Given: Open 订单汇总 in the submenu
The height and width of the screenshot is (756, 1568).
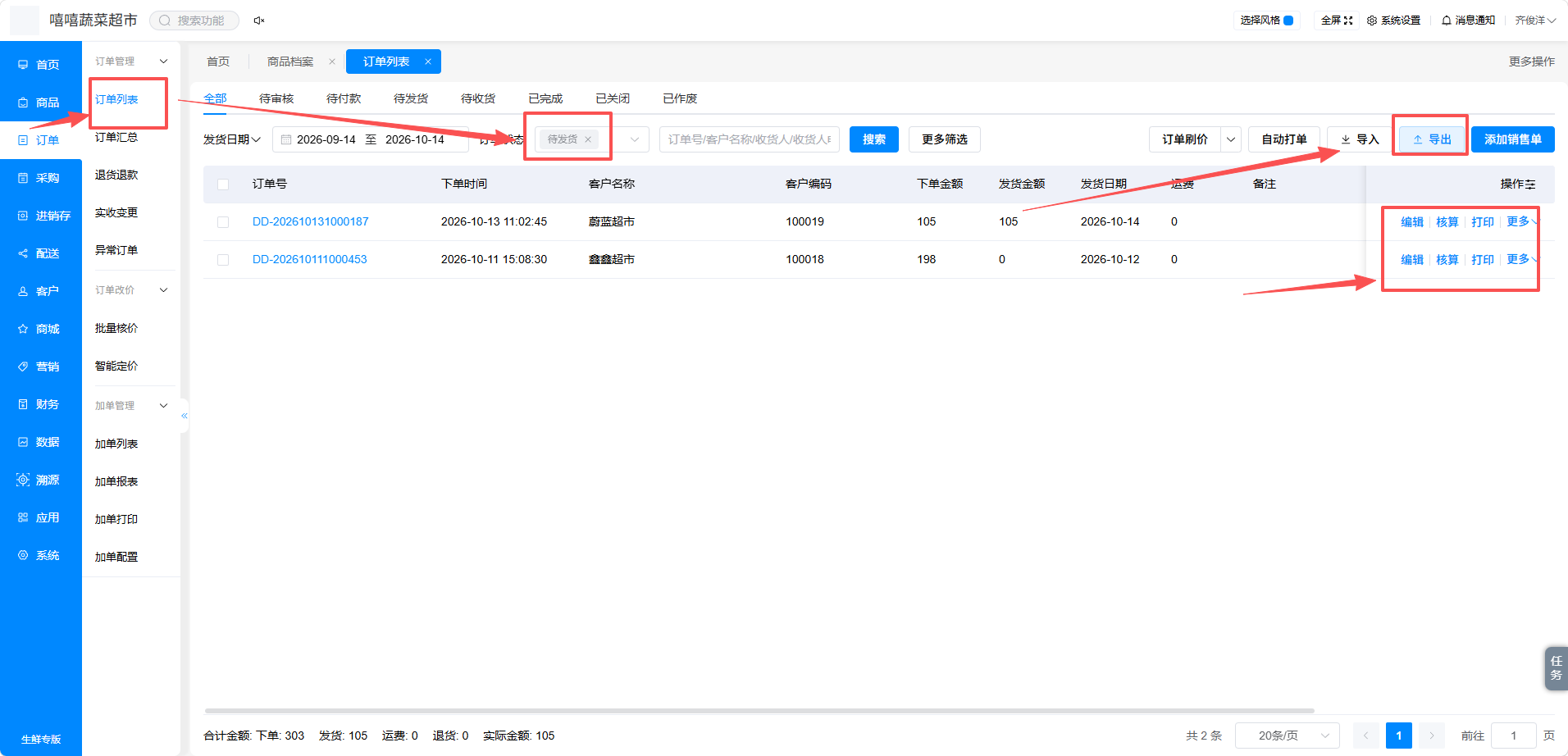Looking at the screenshot, I should tap(116, 137).
